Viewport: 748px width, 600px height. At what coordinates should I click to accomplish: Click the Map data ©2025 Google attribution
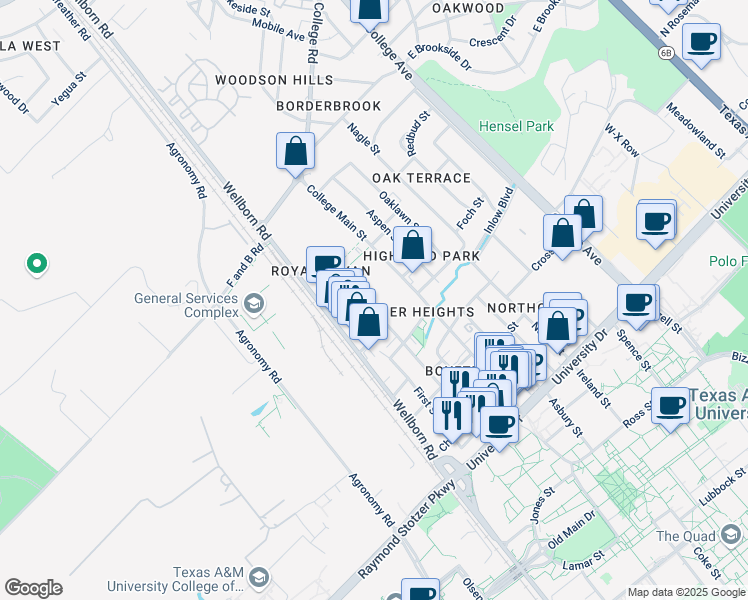click(687, 592)
